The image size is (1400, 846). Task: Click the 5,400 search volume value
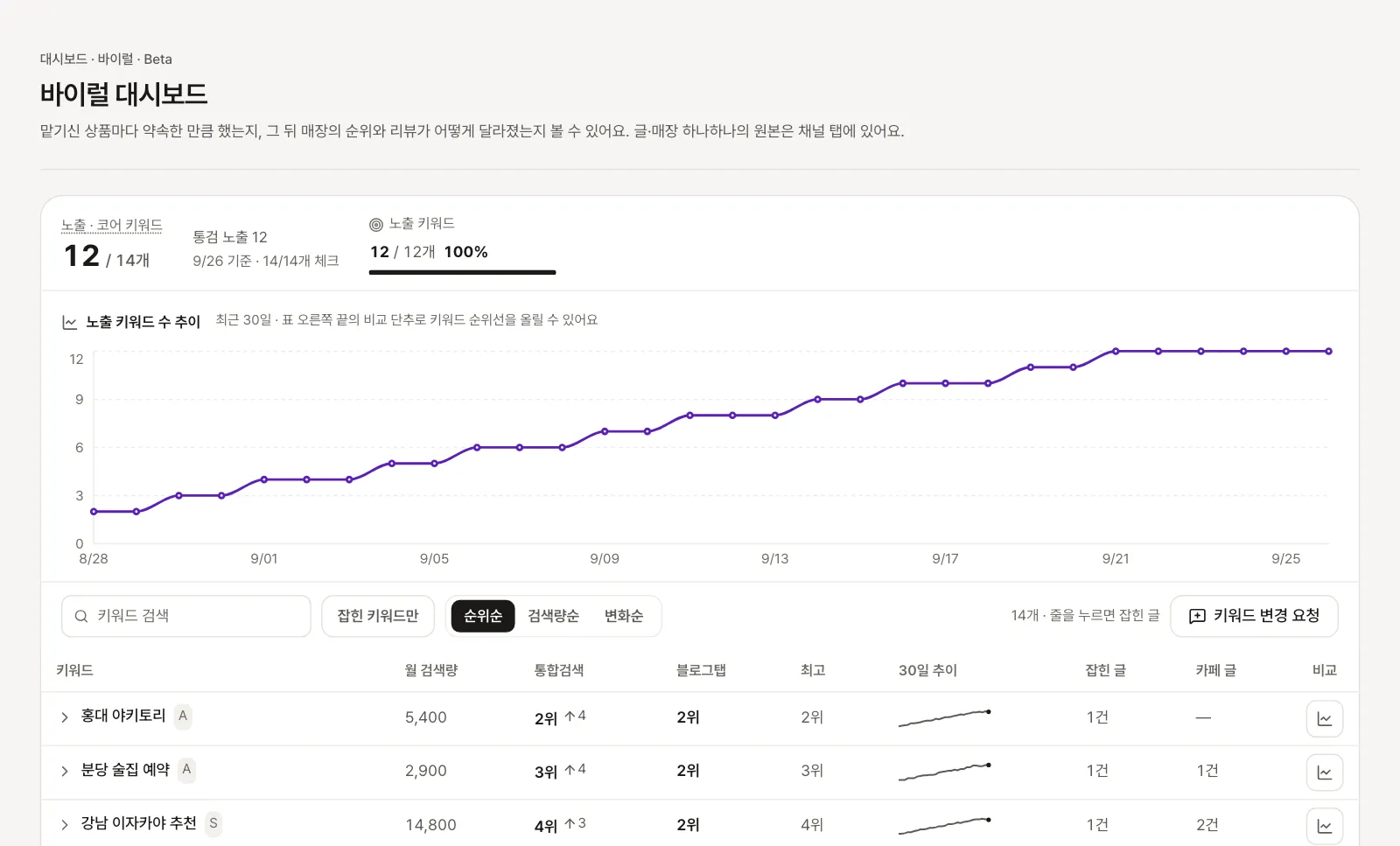click(426, 717)
